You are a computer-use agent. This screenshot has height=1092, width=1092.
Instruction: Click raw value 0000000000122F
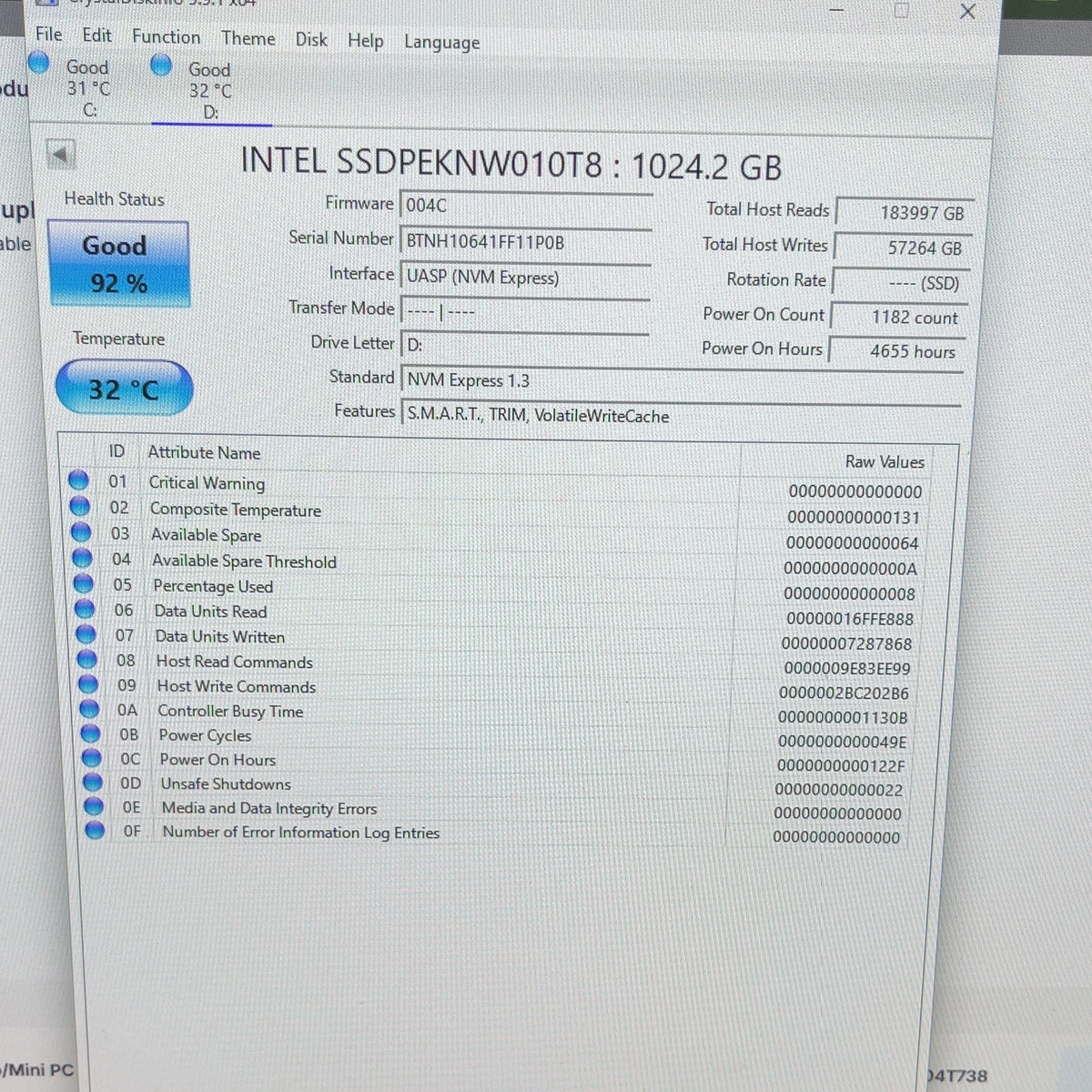841,766
